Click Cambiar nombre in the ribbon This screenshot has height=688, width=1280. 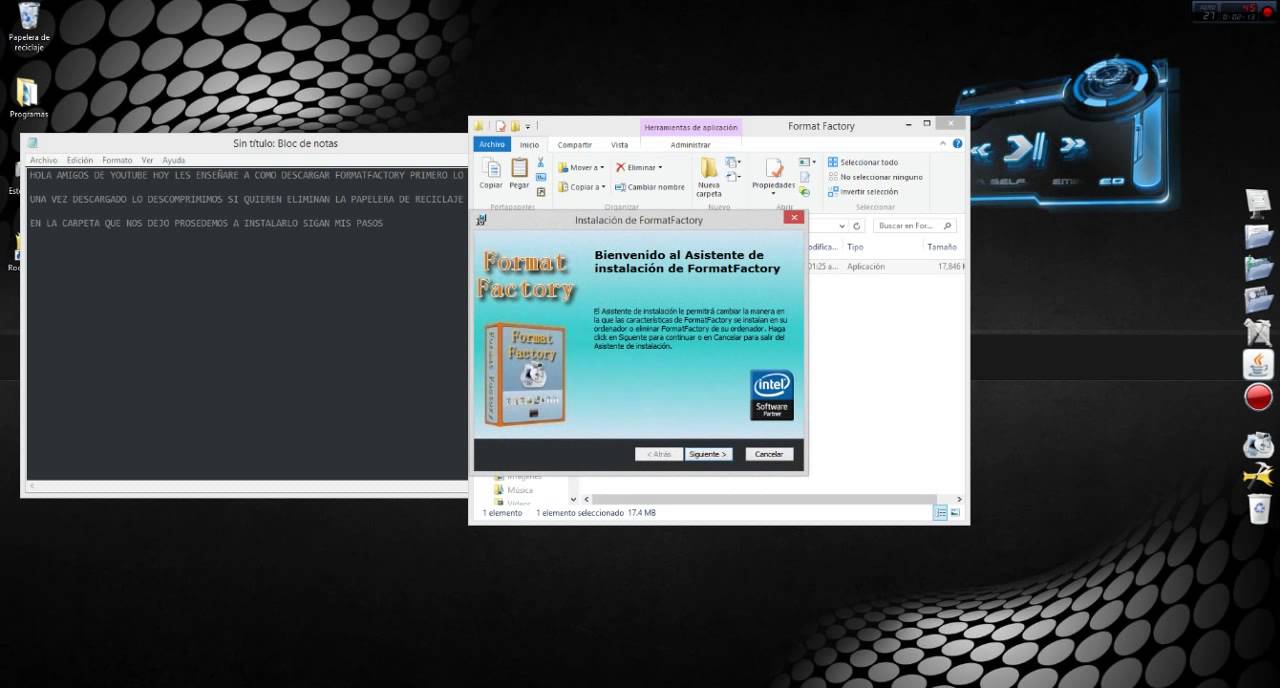(650, 187)
